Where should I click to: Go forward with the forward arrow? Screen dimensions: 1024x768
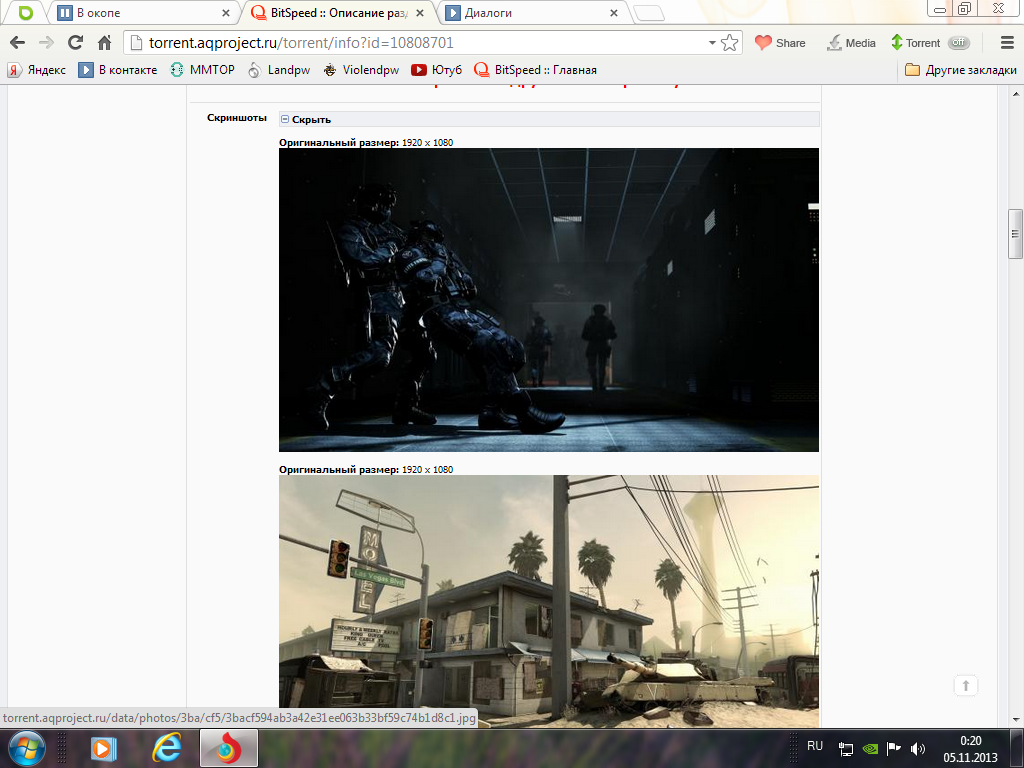click(46, 43)
